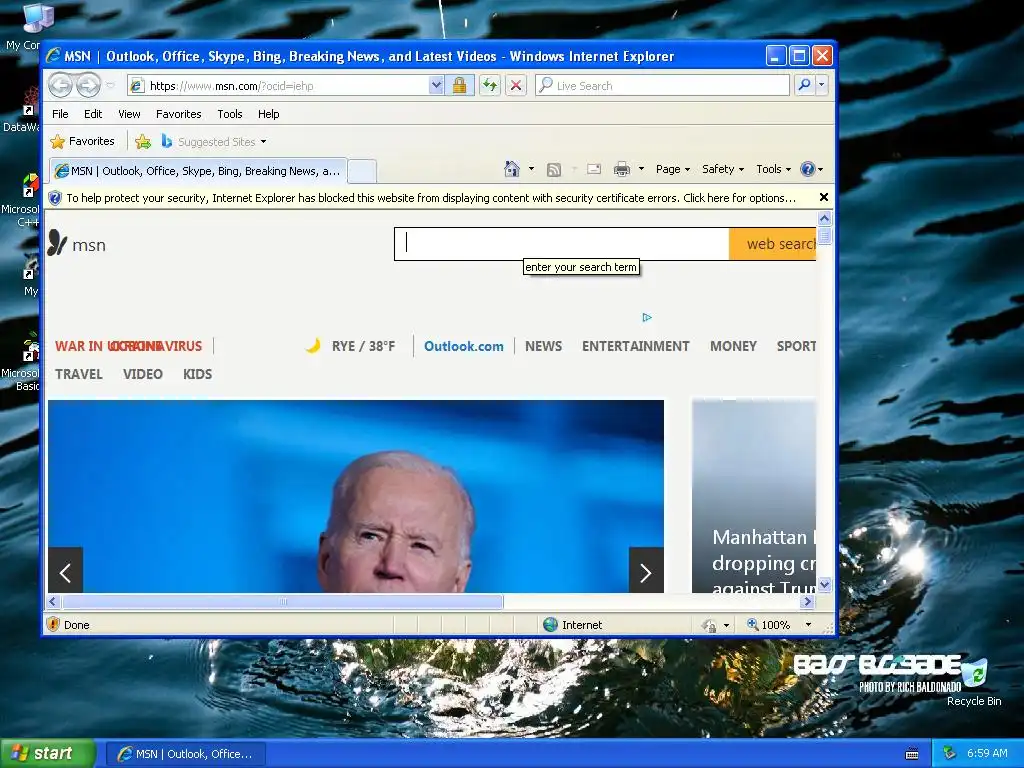The width and height of the screenshot is (1024, 768).
Task: Open the blue Help question mark menu
Action: coord(812,169)
